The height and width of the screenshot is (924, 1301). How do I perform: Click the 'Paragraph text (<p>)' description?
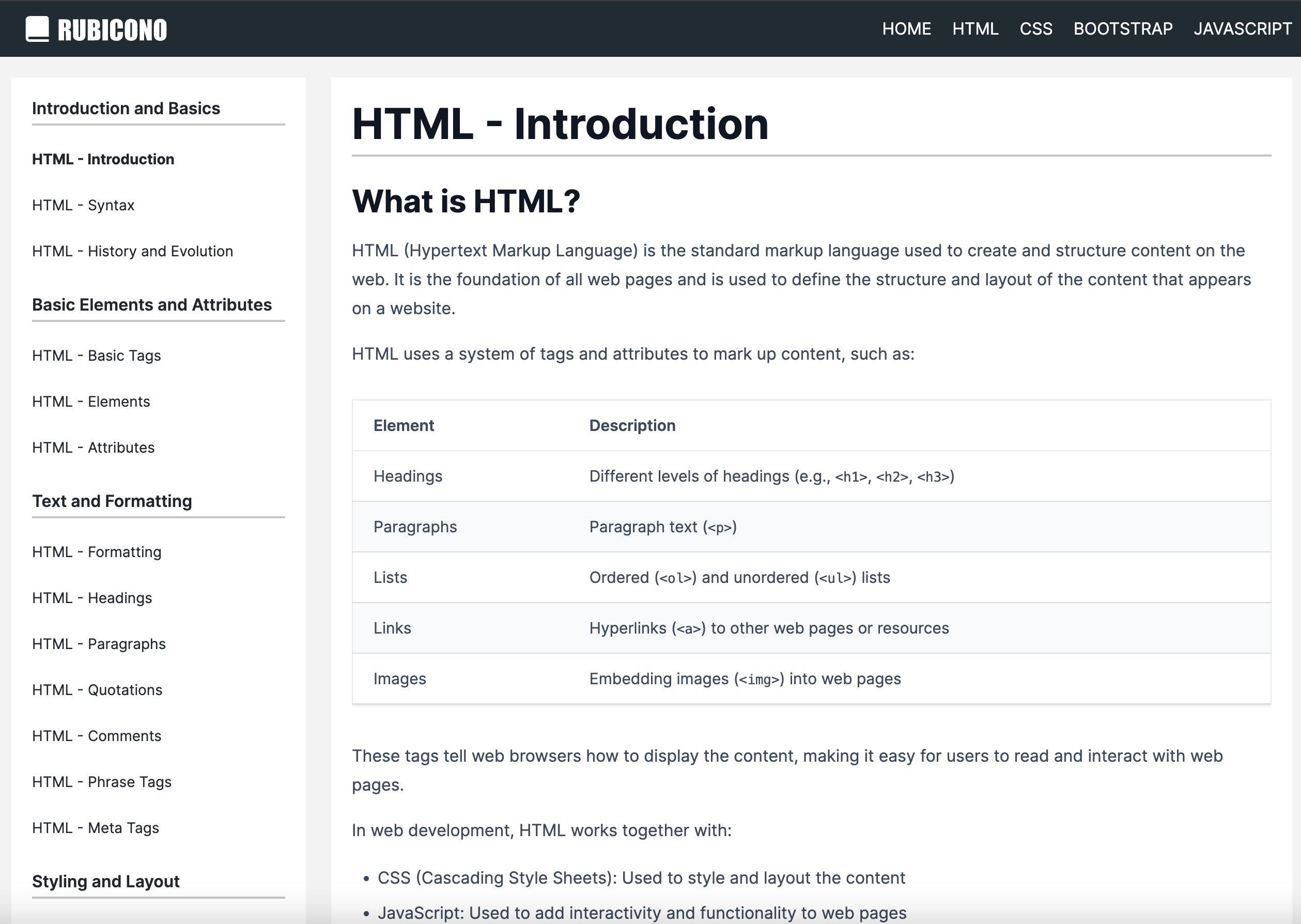coord(663,527)
